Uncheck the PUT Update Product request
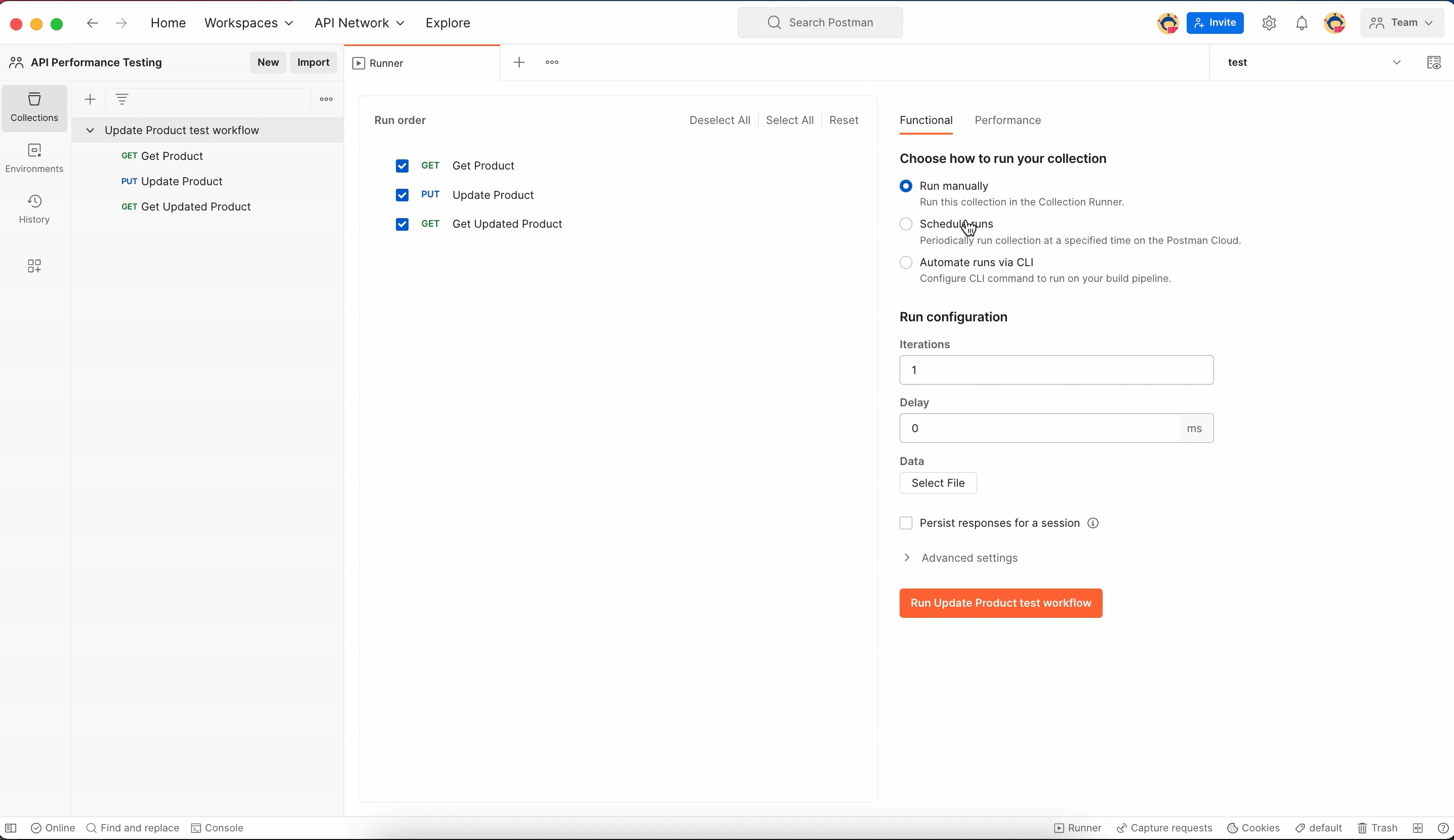Screen dimensions: 1454x840 tap(402, 195)
